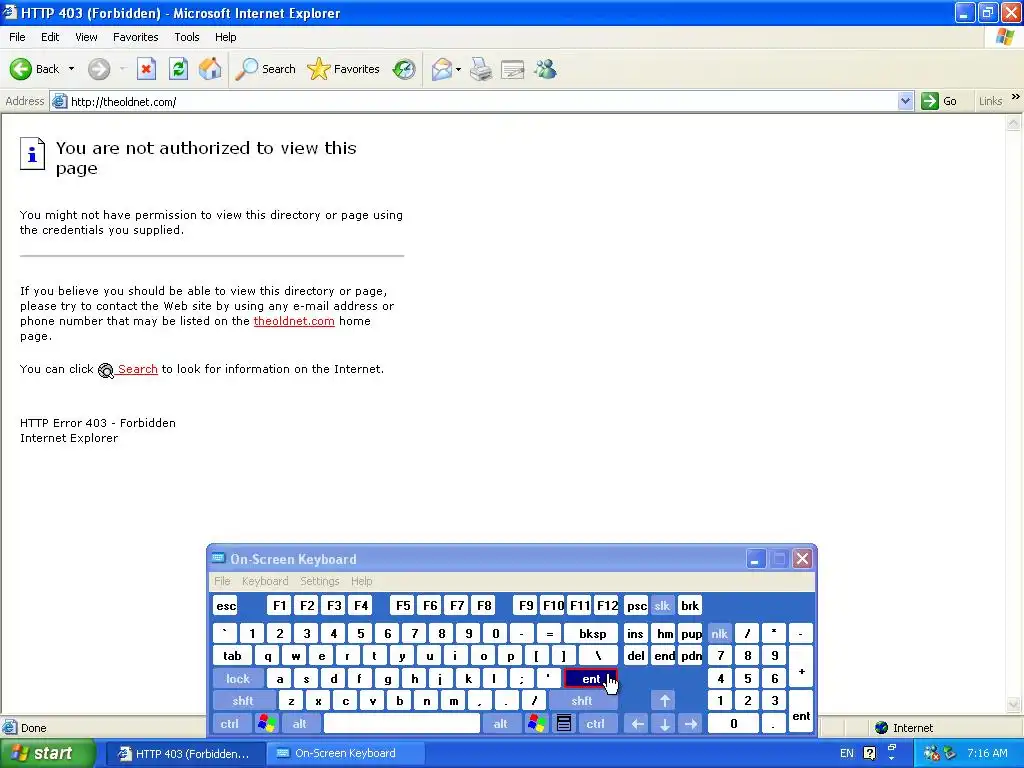This screenshot has width=1024, height=768.
Task: Print the page with printer icon
Action: 481,69
